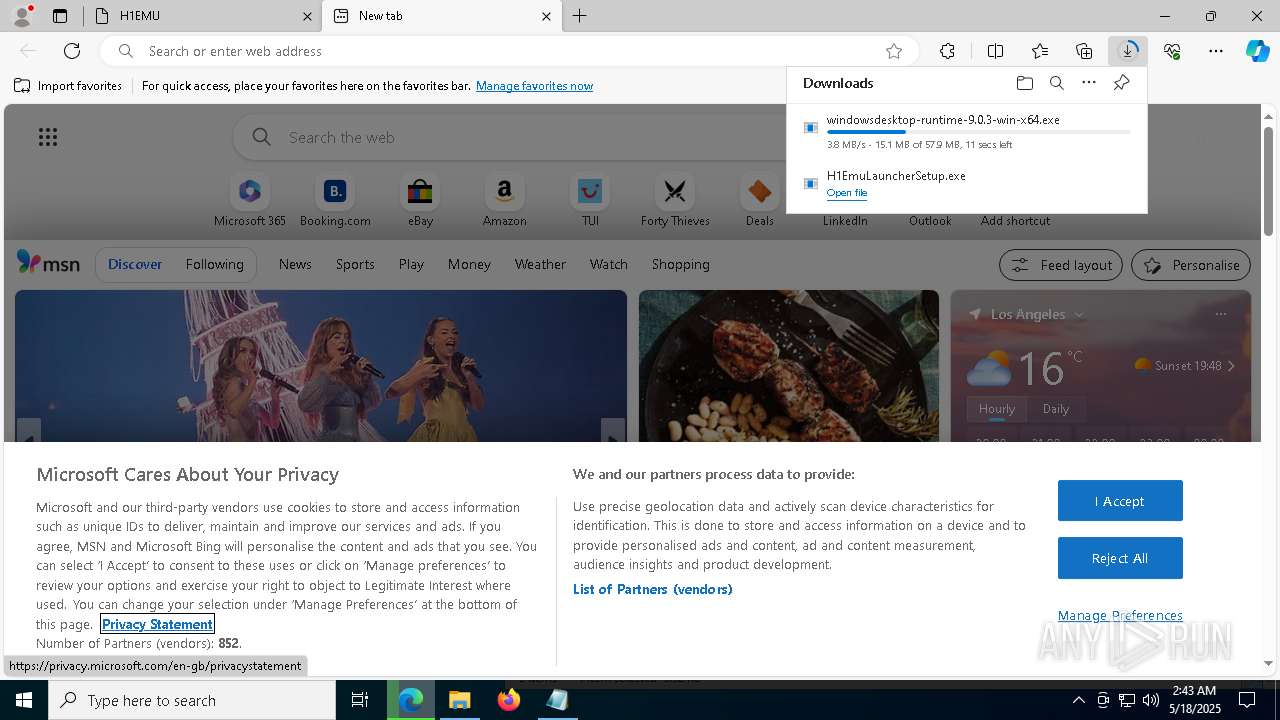Toggle the Downloads toolbar button
Screen dimensions: 1280x720
coord(1128,51)
